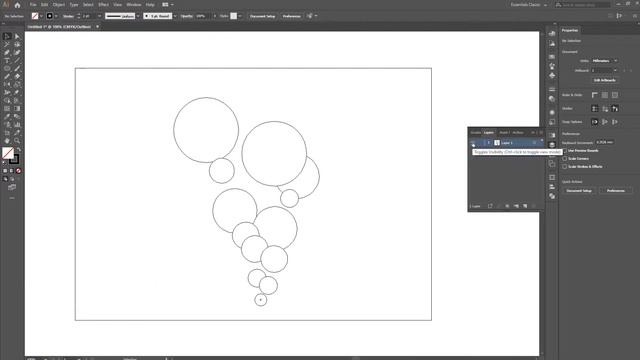Select the Pen tool
Viewport: 640px width, 360px height.
click(7, 52)
